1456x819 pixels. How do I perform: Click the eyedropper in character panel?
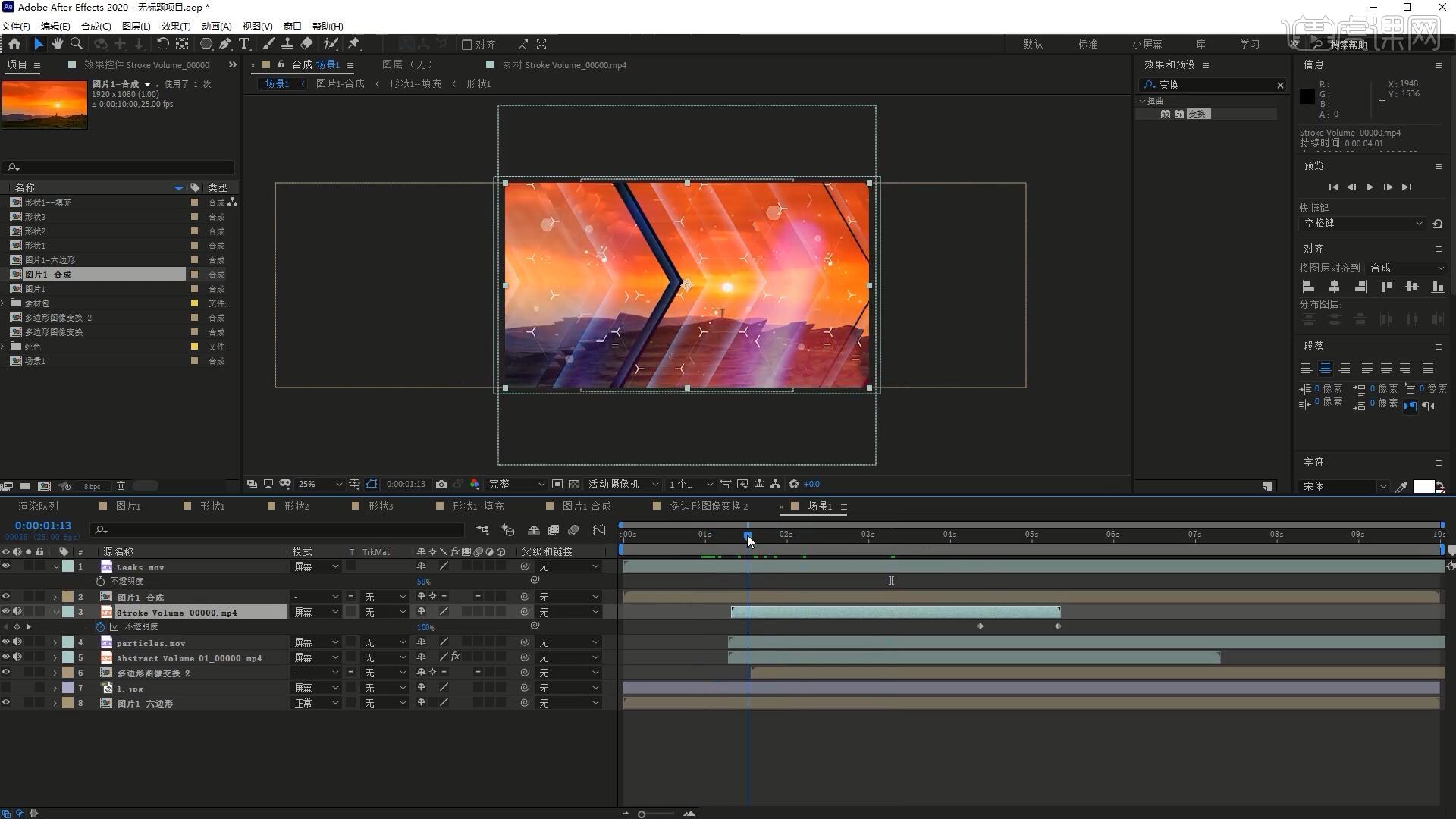(x=1401, y=487)
